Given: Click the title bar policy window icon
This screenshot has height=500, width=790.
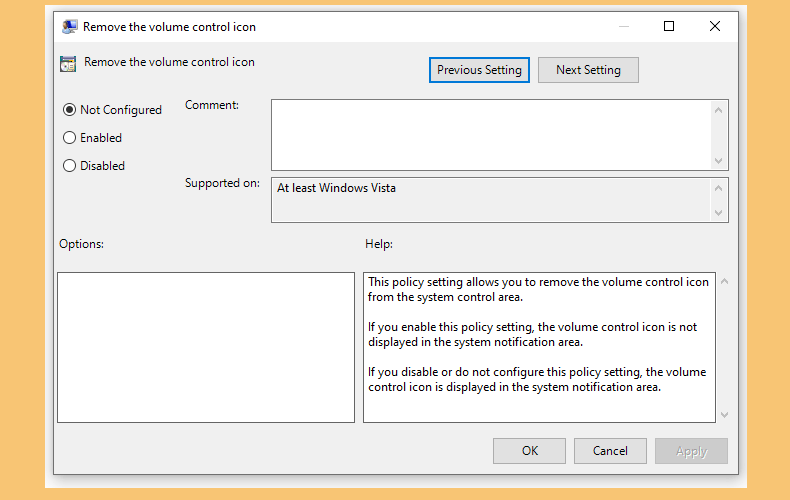Looking at the screenshot, I should click(70, 26).
